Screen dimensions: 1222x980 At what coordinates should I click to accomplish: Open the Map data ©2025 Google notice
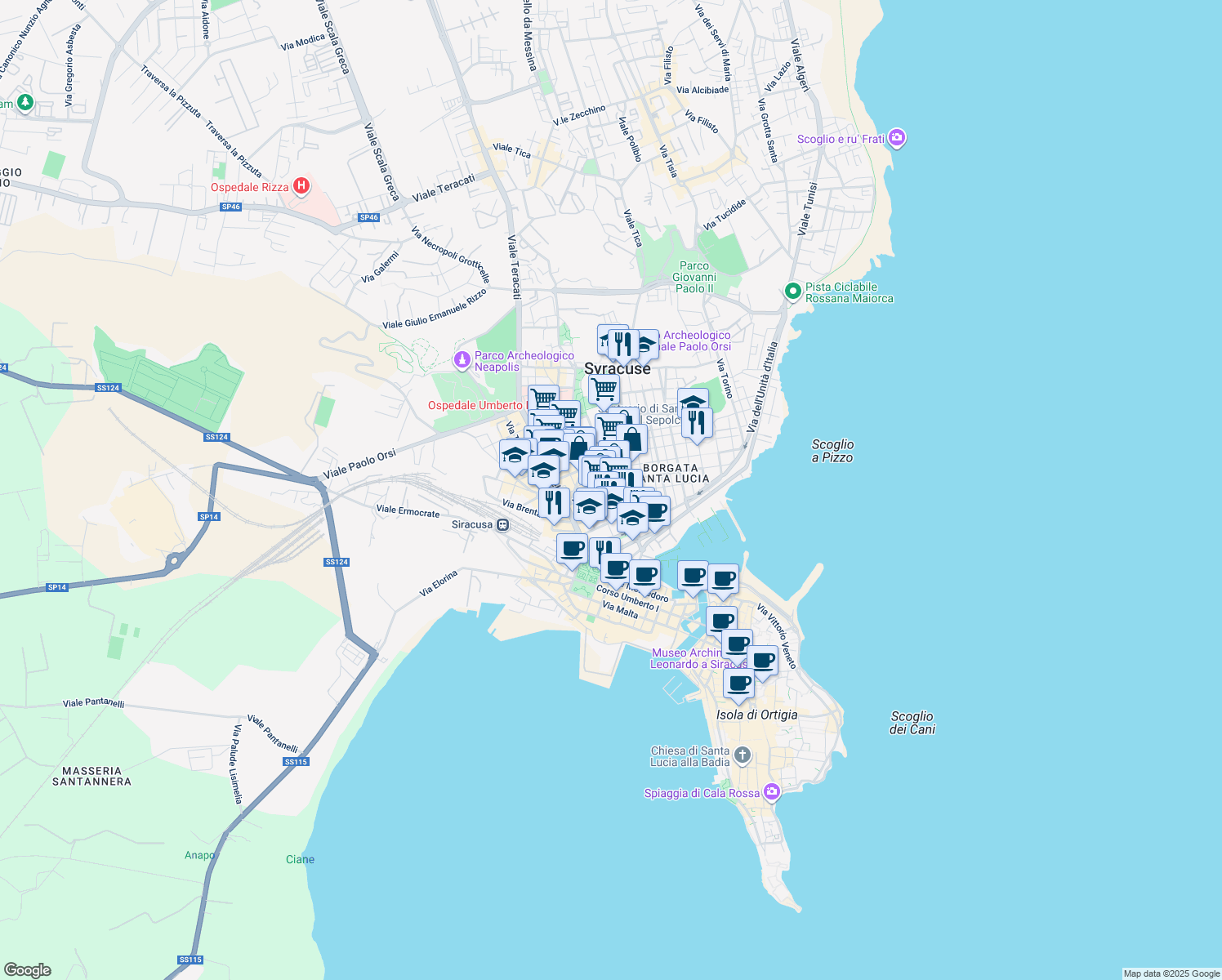coord(1171,973)
